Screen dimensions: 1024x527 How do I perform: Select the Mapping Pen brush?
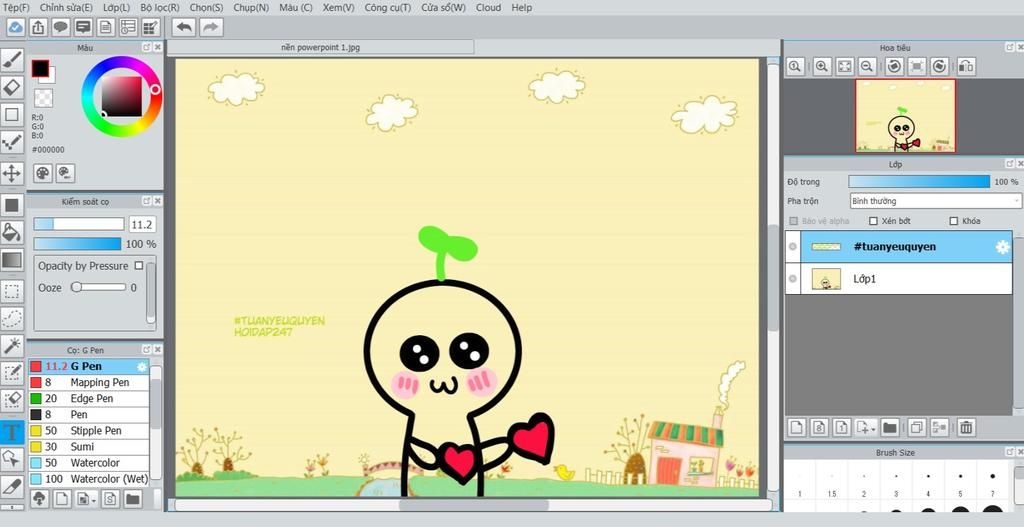[x=89, y=383]
